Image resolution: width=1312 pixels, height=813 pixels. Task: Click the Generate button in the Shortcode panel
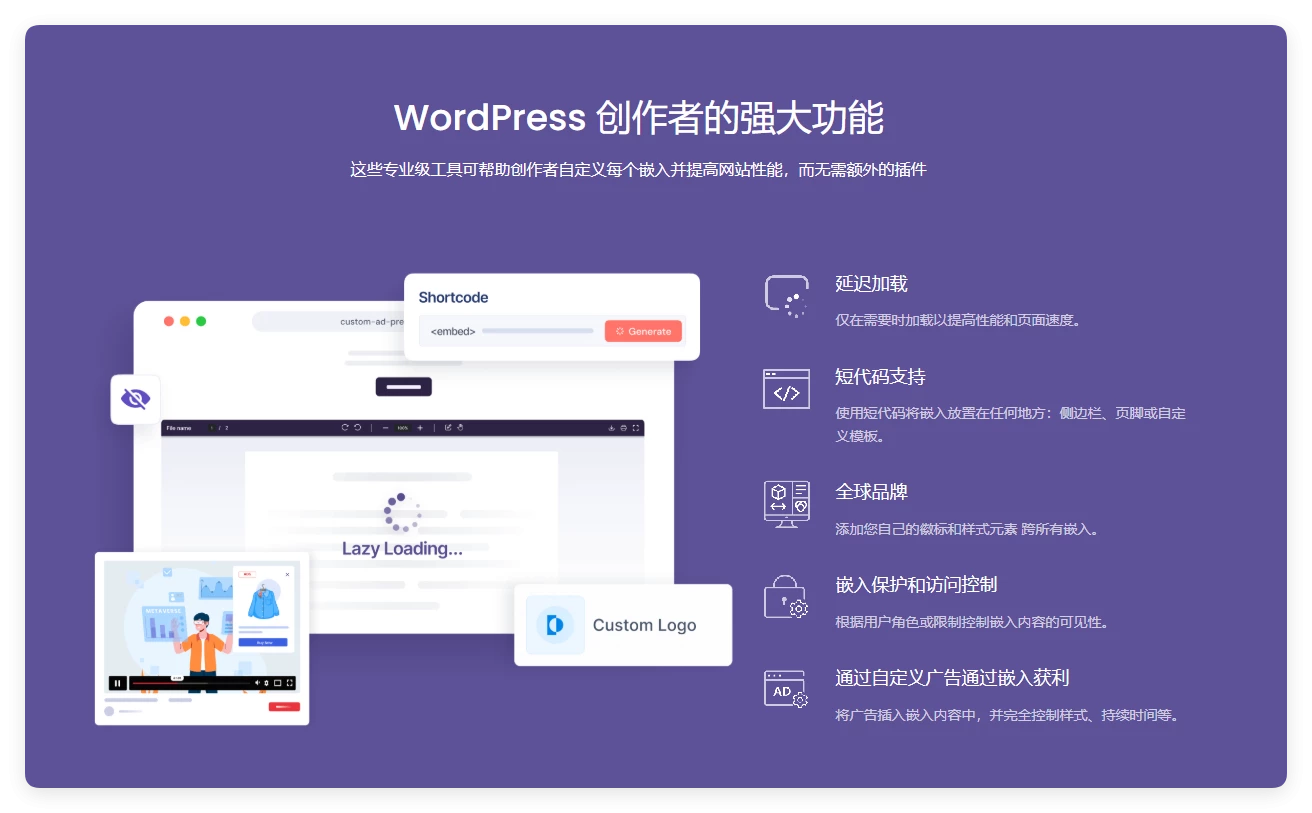(643, 330)
